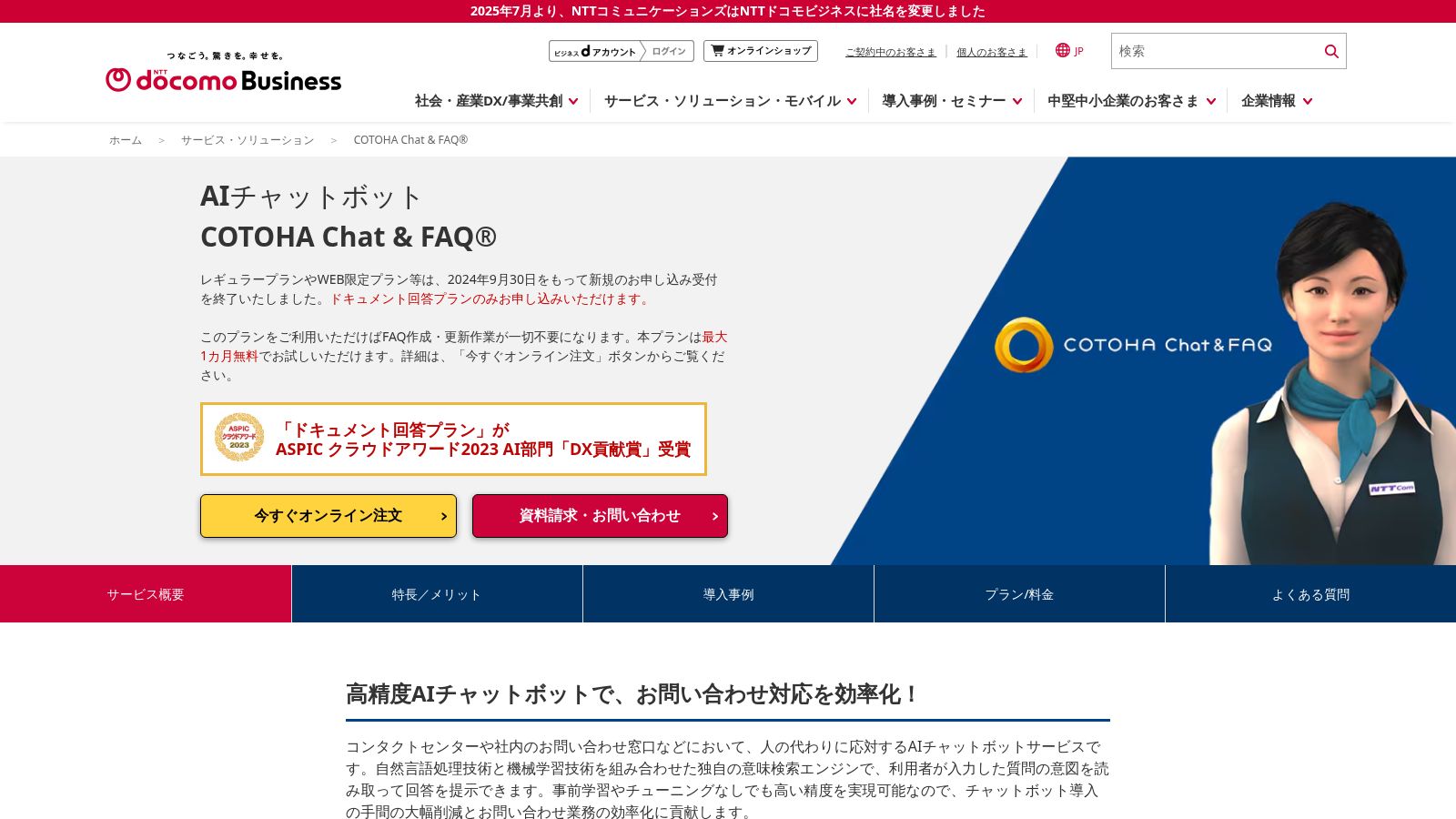The height and width of the screenshot is (819, 1456).
Task: Click the docomo Business logo
Action: click(x=223, y=72)
